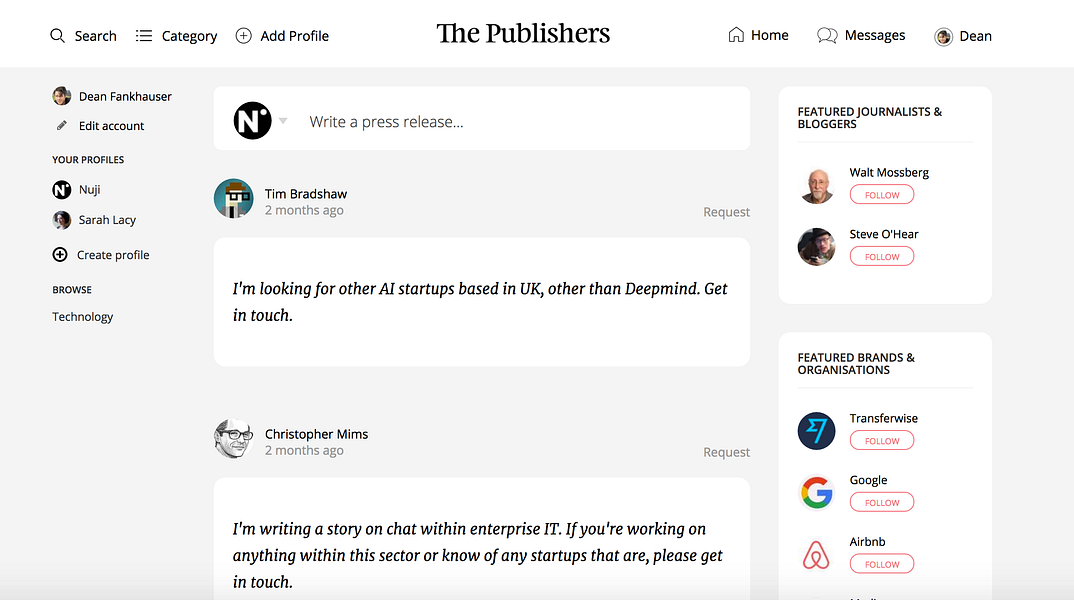This screenshot has width=1074, height=600.
Task: Expand the Technology browse section
Action: click(x=82, y=316)
